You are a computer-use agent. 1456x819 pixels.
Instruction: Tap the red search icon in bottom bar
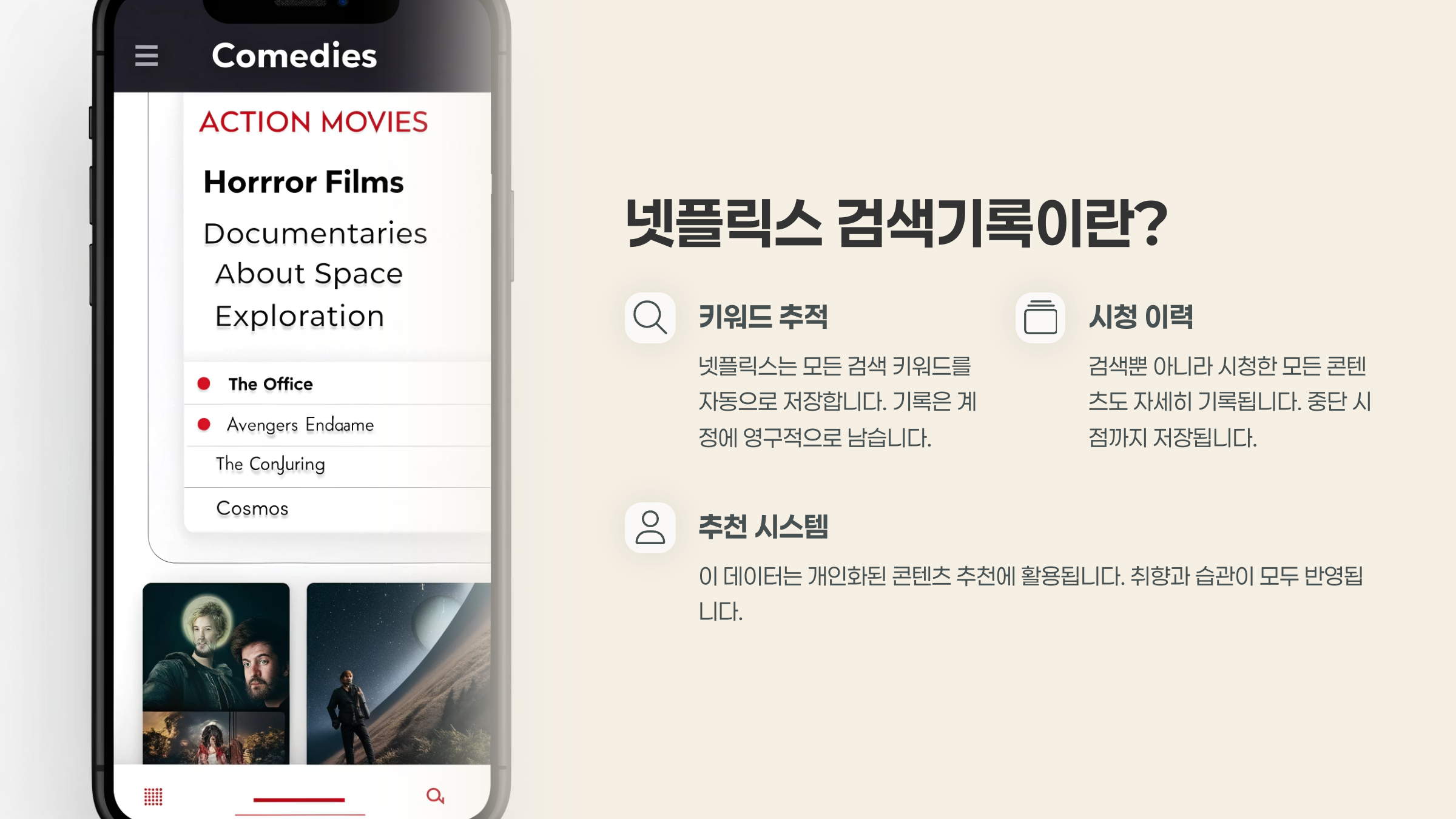point(435,795)
